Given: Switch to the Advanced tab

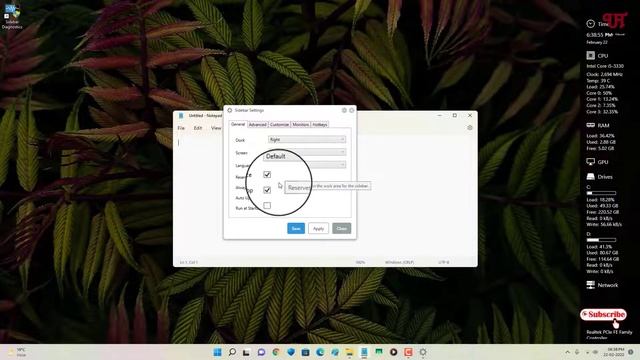Looking at the screenshot, I should point(258,124).
